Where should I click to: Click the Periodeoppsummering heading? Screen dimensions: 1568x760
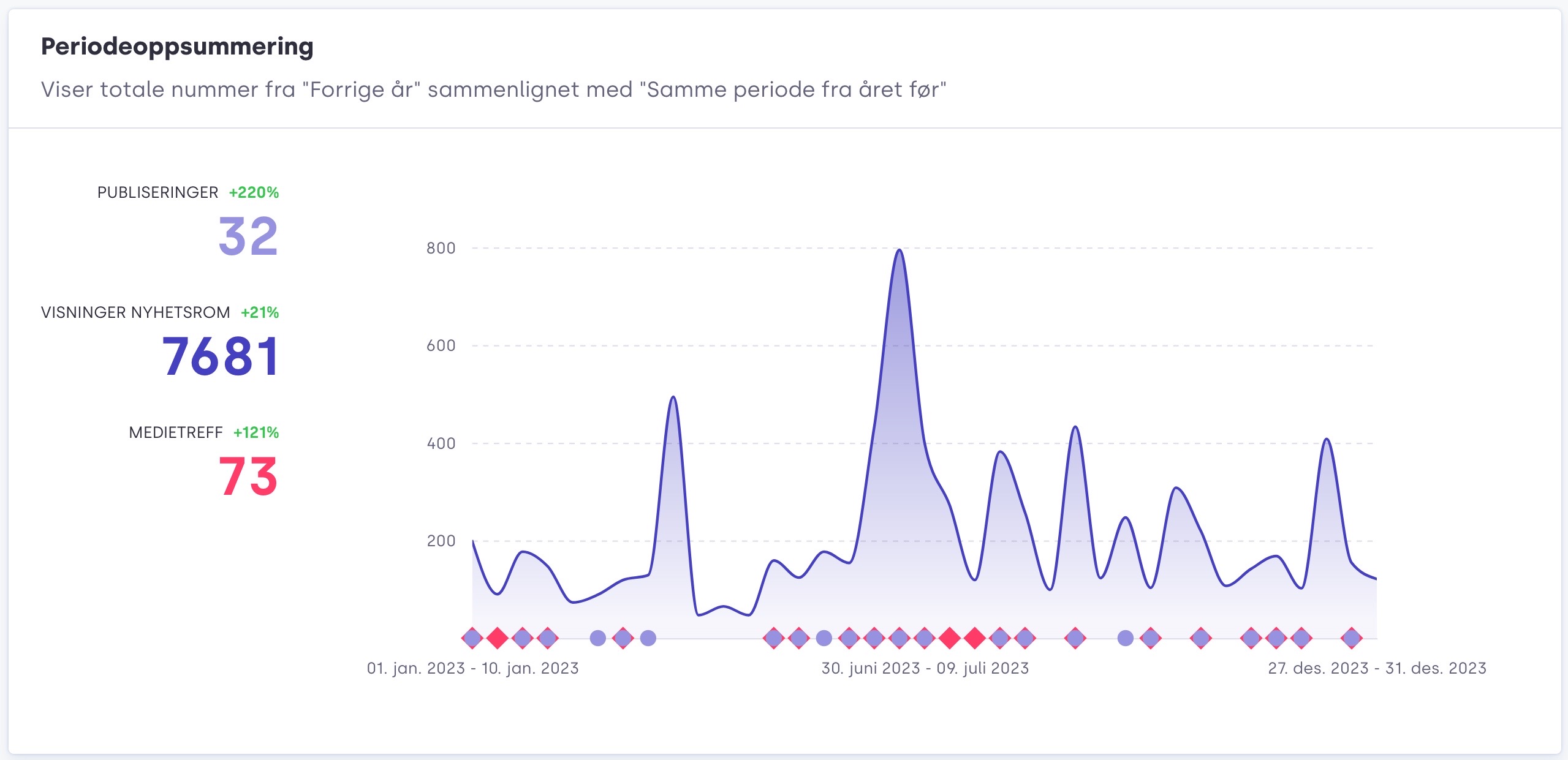(177, 47)
